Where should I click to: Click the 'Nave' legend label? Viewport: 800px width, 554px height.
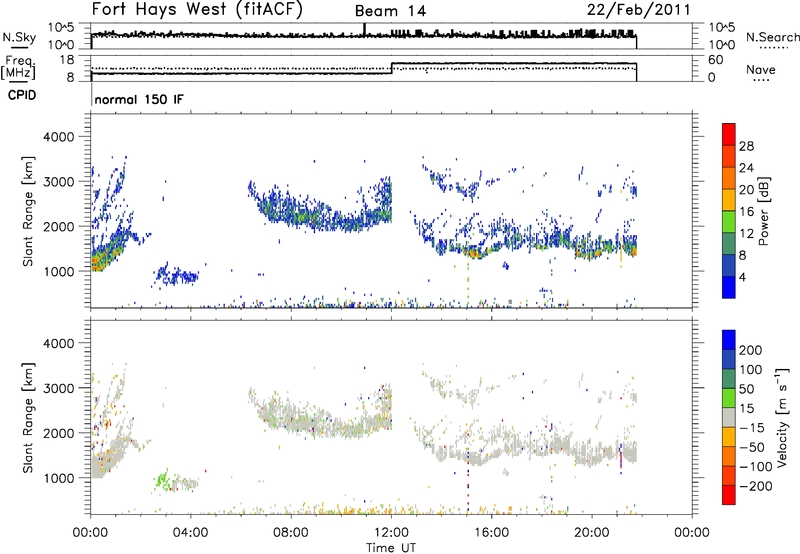pyautogui.click(x=761, y=70)
